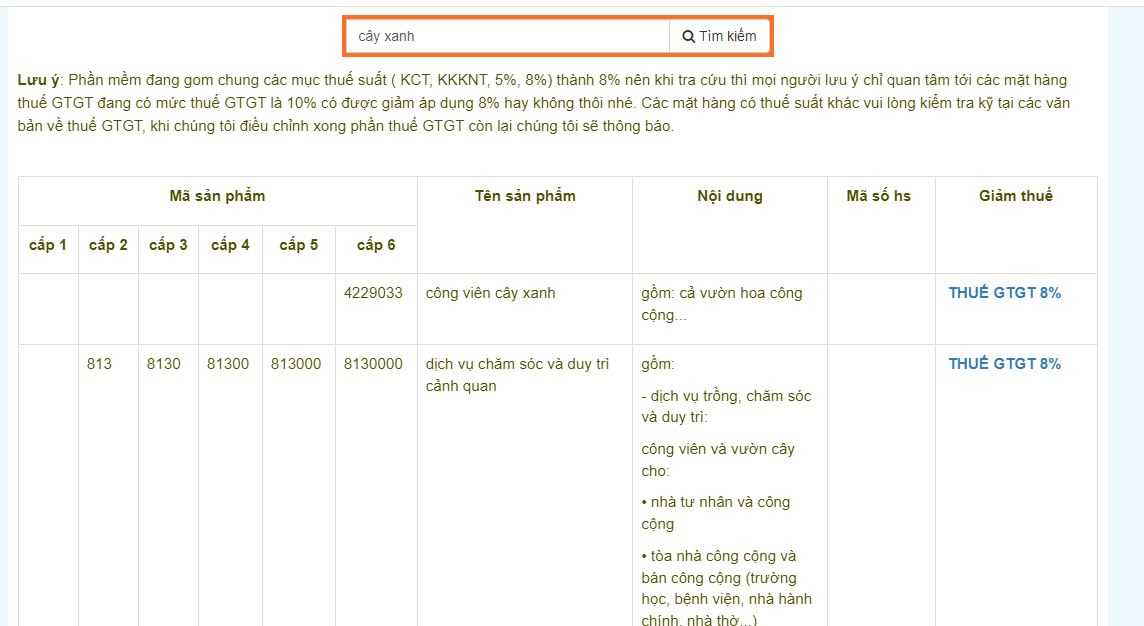Click product code 4229033 cell
Viewport: 1144px width, 626px height.
373,293
